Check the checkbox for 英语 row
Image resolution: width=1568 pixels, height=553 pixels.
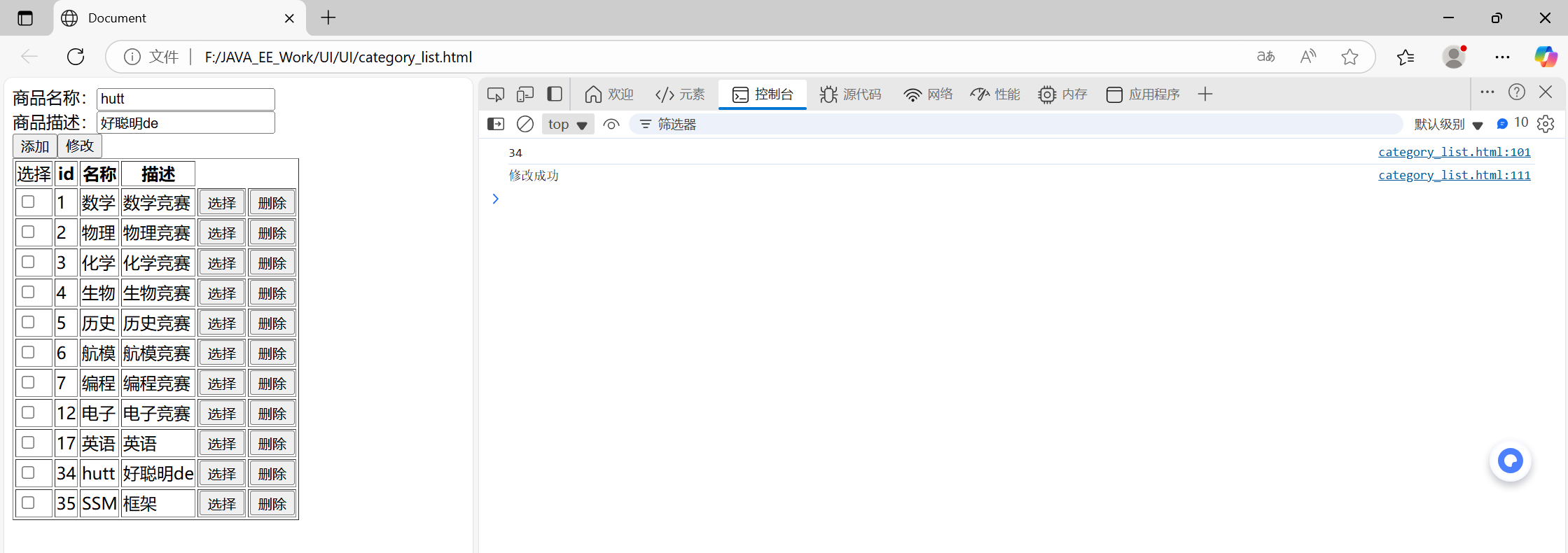[x=28, y=442]
